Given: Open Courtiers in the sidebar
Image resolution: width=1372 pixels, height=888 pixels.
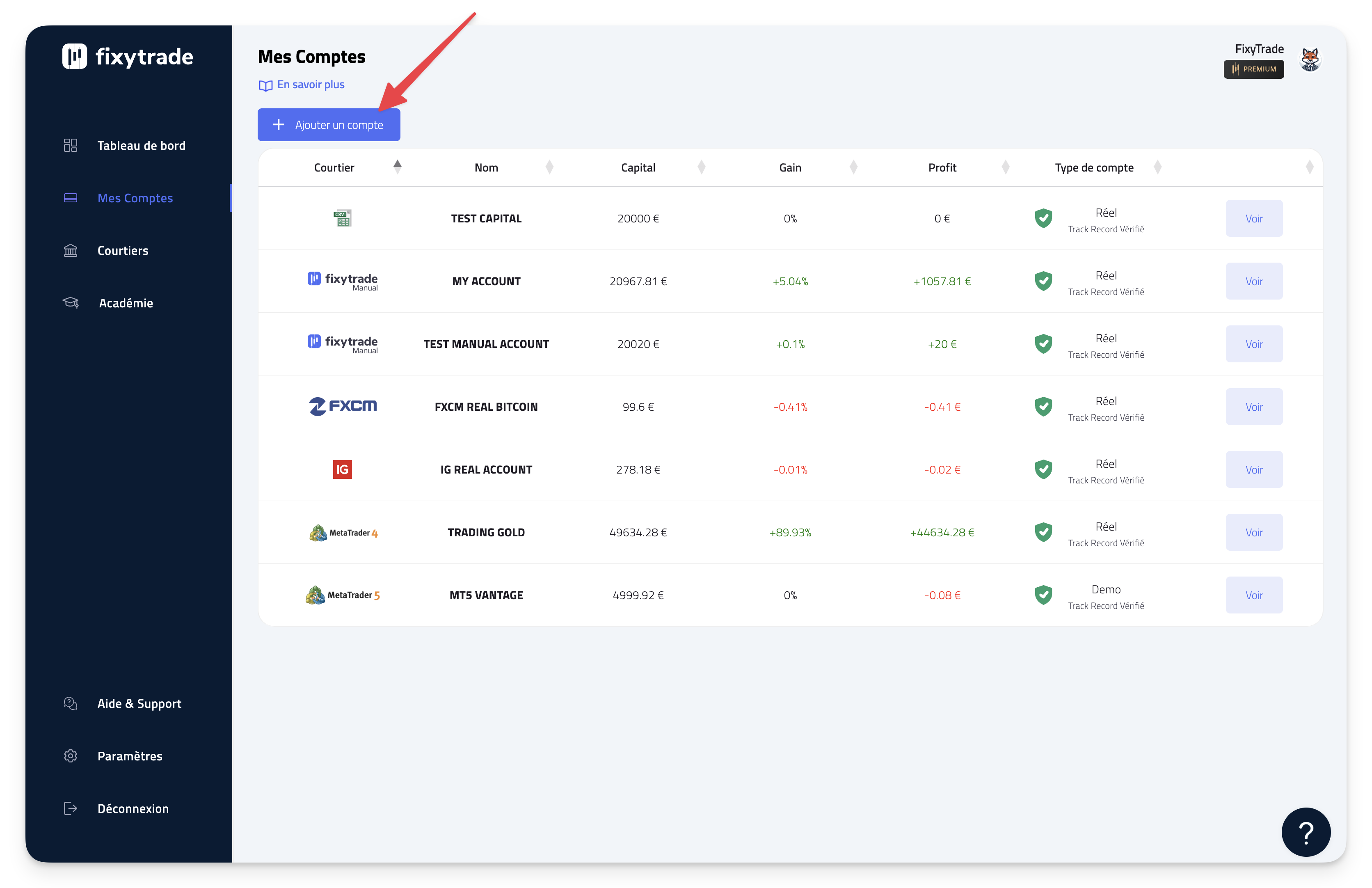Looking at the screenshot, I should pyautogui.click(x=123, y=250).
